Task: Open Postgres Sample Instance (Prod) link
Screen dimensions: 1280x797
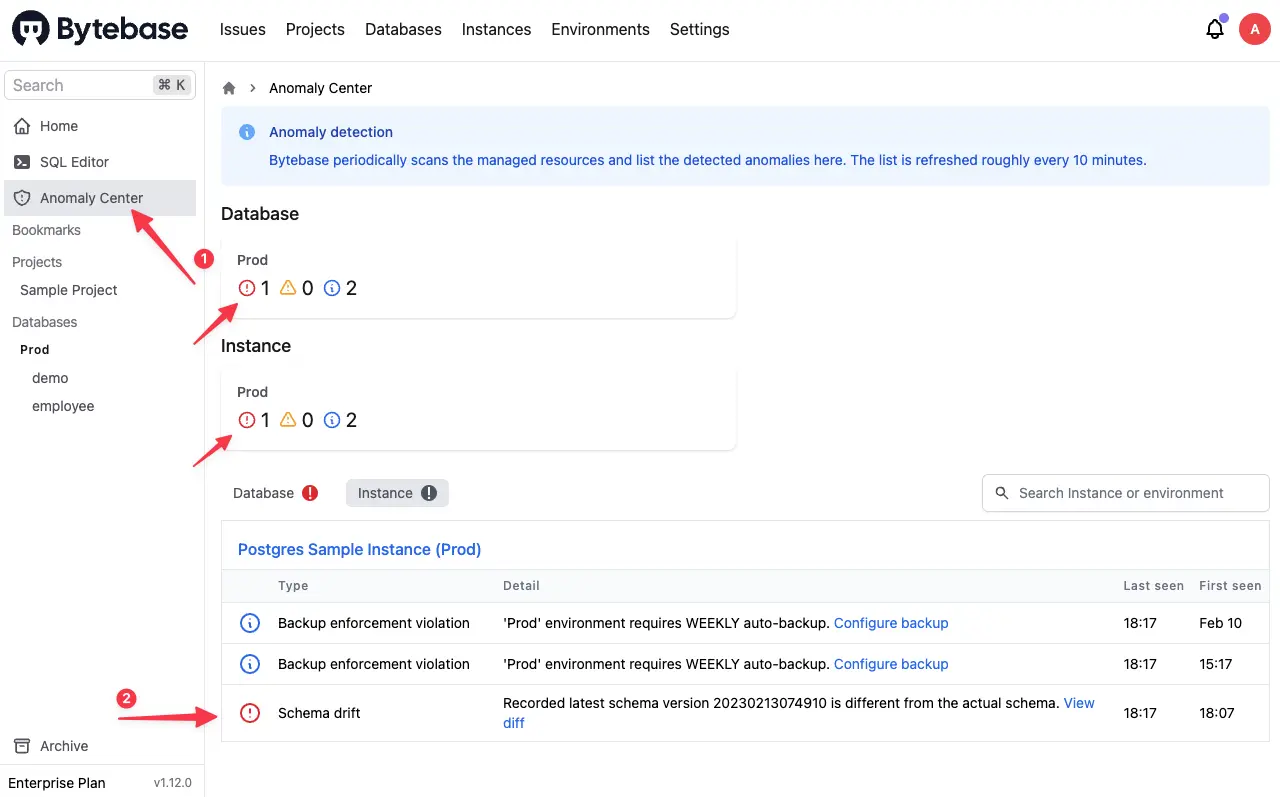Action: [x=359, y=549]
